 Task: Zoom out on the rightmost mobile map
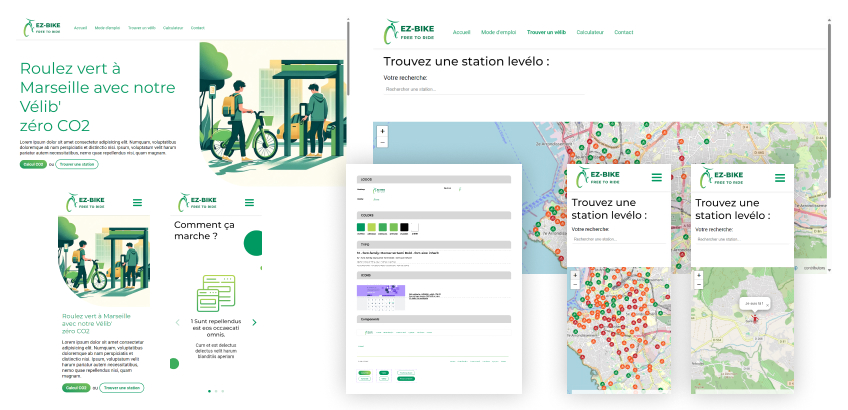click(699, 285)
